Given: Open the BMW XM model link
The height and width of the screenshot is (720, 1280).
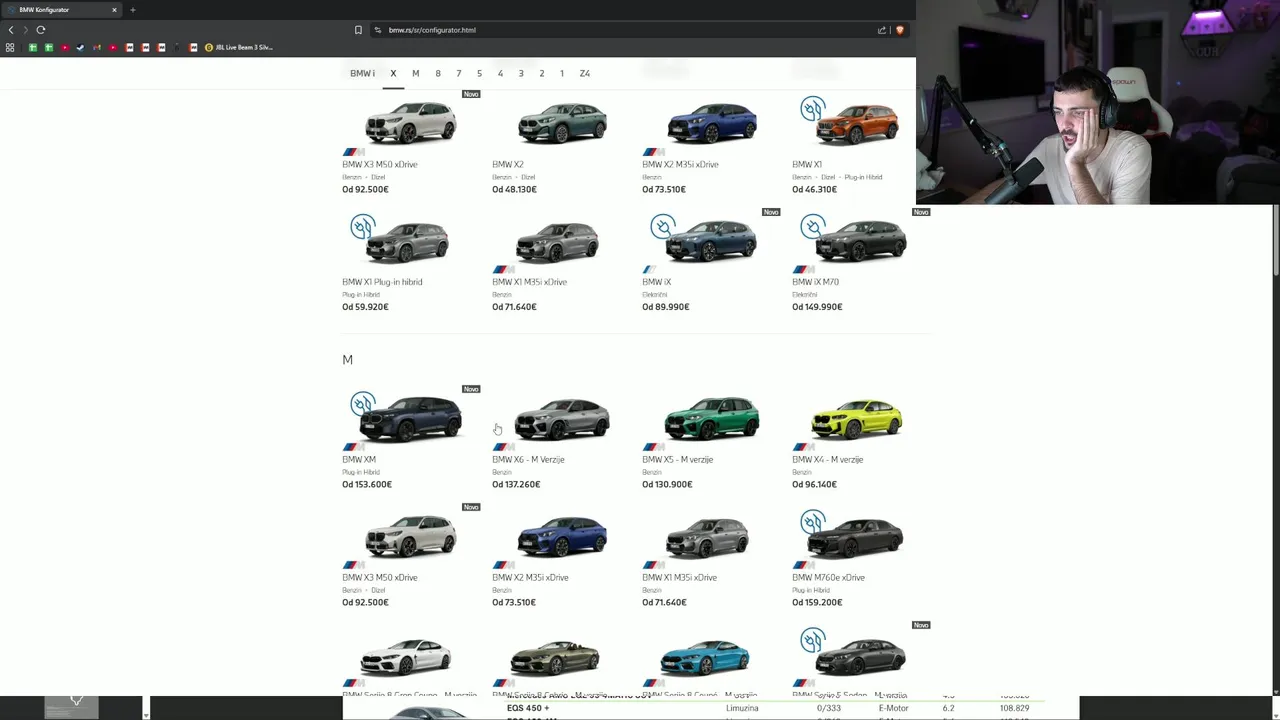Looking at the screenshot, I should point(359,460).
